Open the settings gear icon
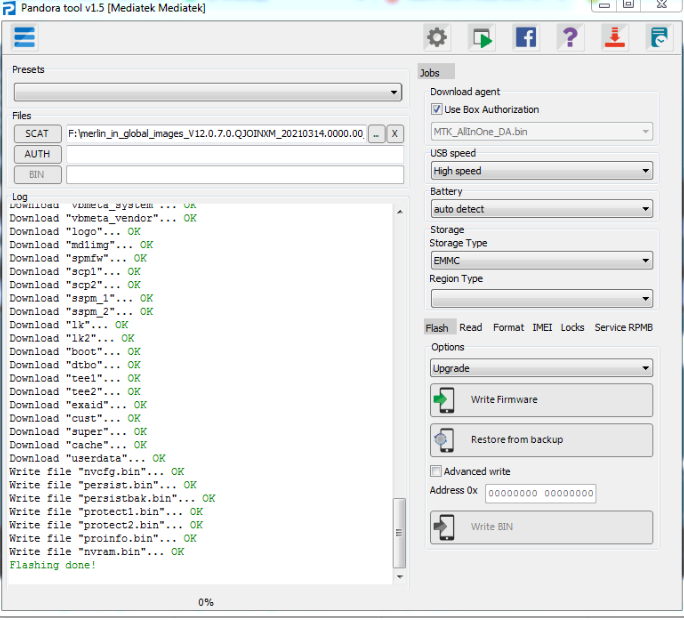The image size is (684, 620). 437,38
